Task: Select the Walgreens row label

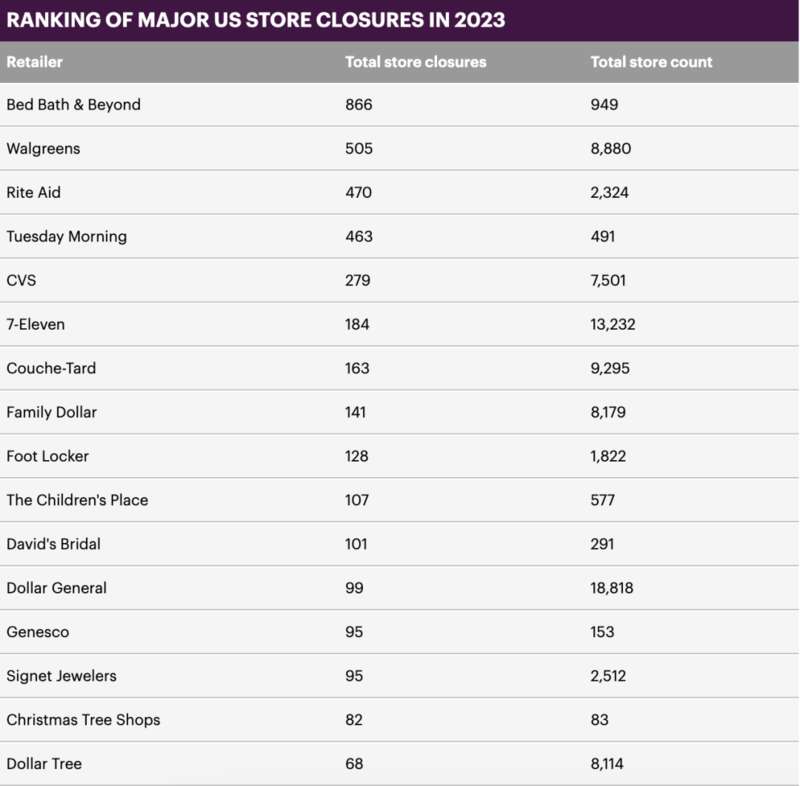Action: point(43,149)
